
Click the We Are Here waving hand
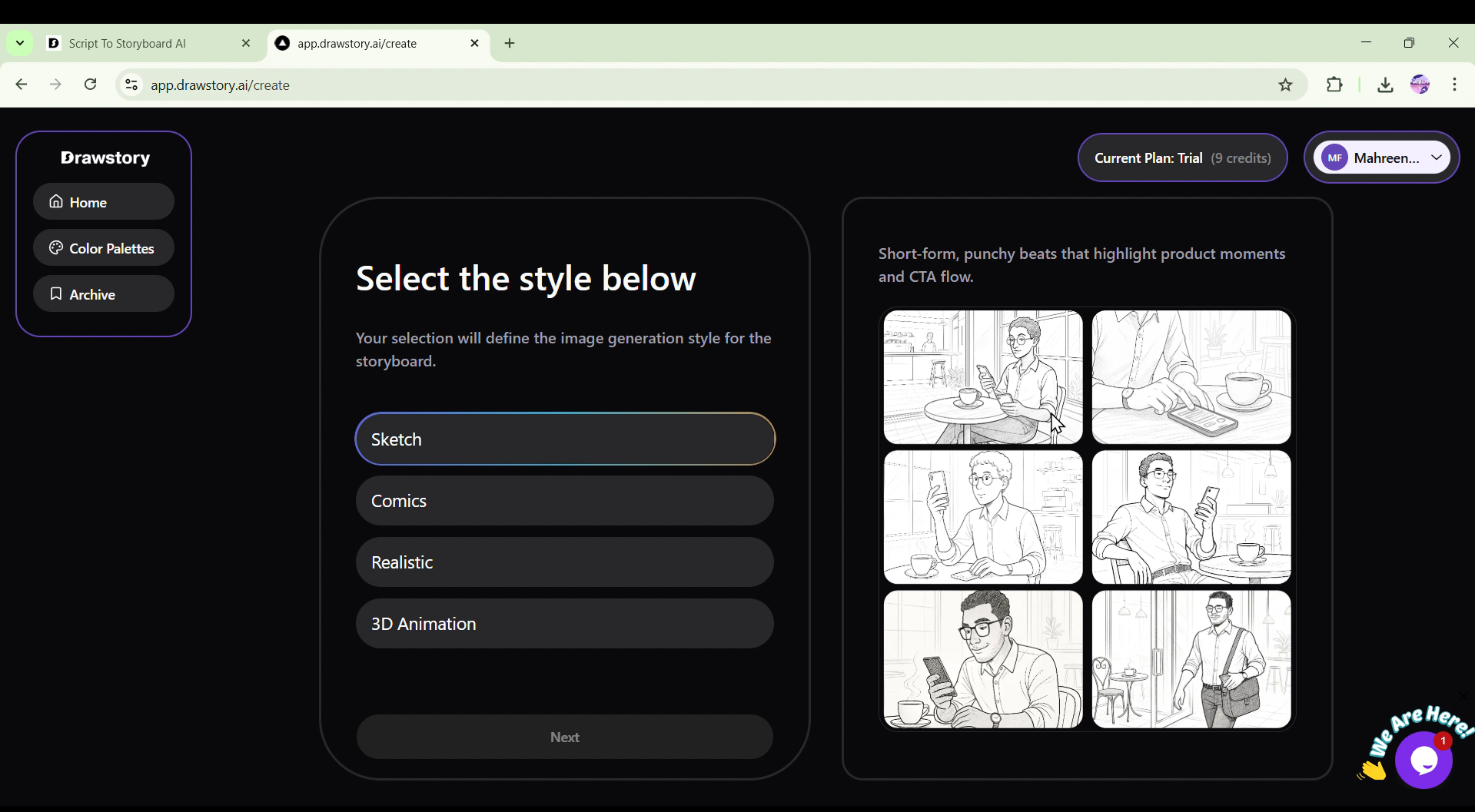(1372, 769)
